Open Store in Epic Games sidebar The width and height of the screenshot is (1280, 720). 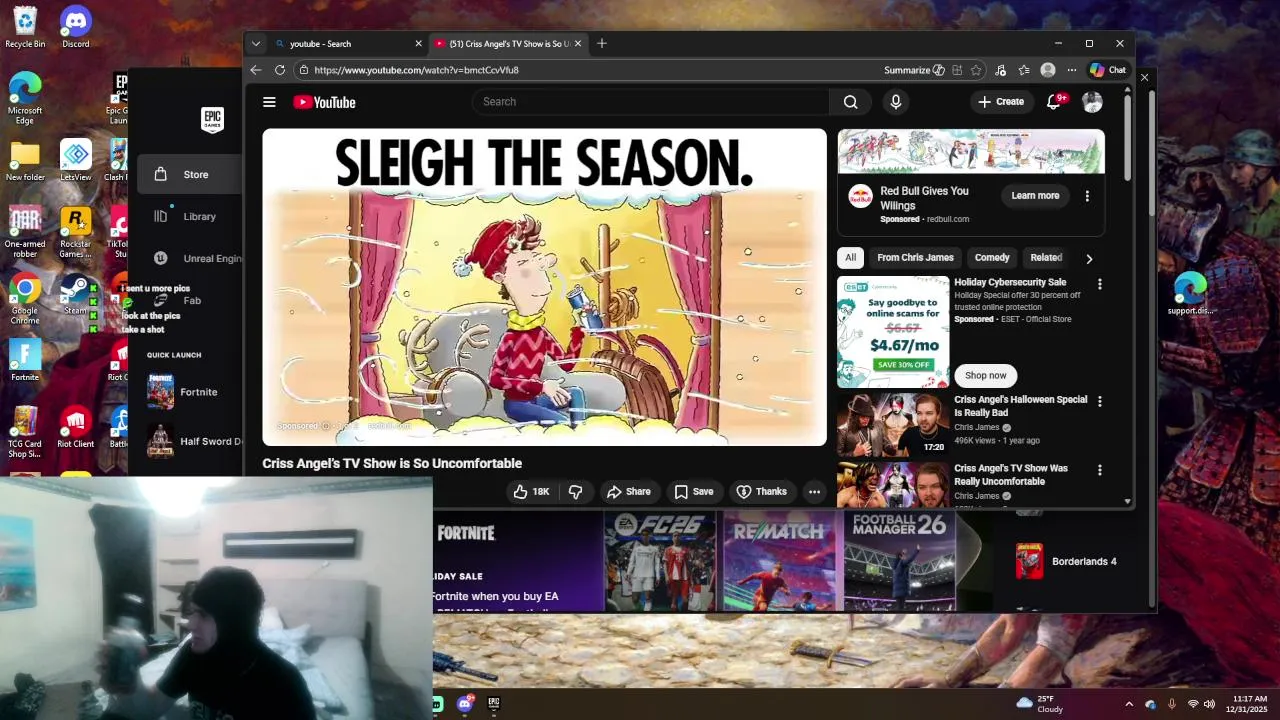[x=190, y=174]
